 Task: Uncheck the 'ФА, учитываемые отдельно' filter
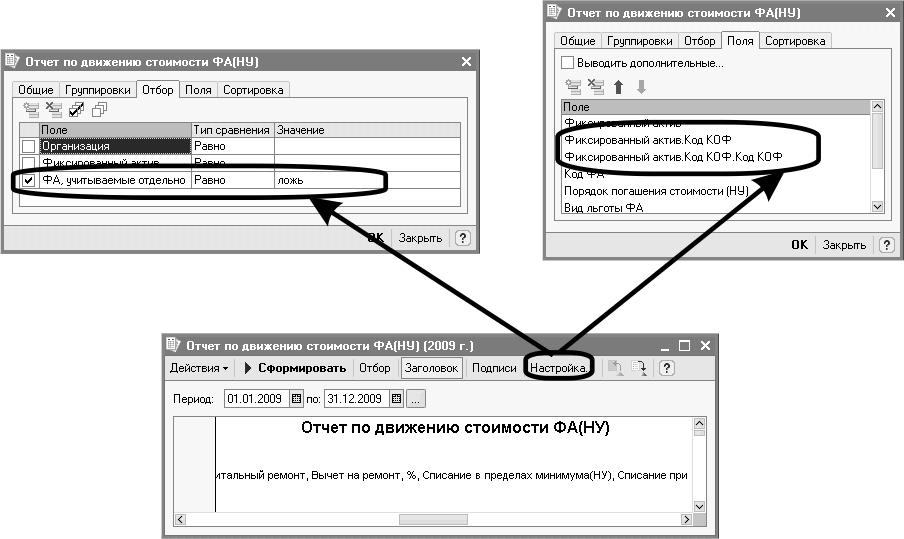tap(28, 180)
